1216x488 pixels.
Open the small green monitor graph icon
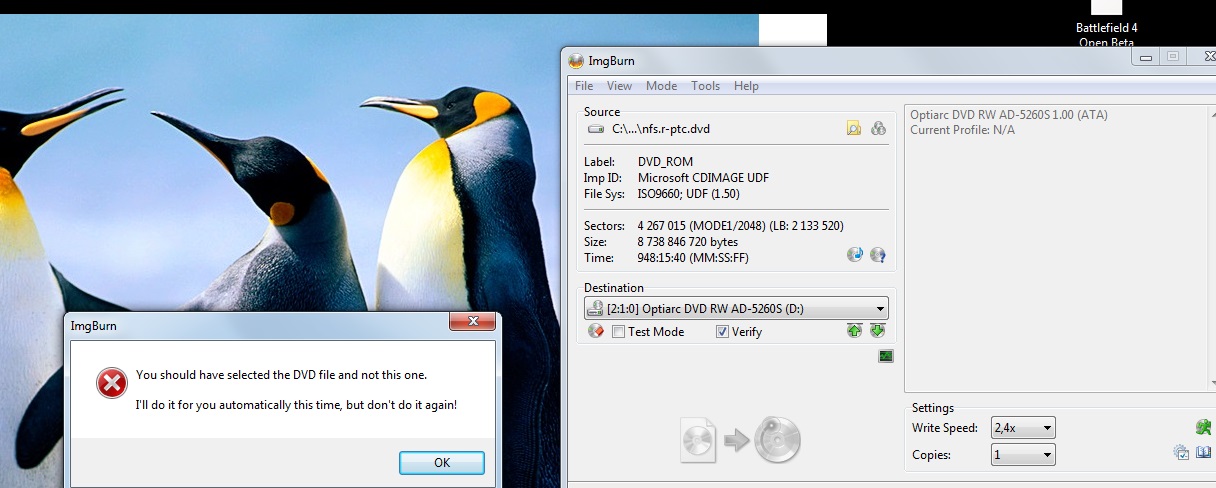coord(886,356)
